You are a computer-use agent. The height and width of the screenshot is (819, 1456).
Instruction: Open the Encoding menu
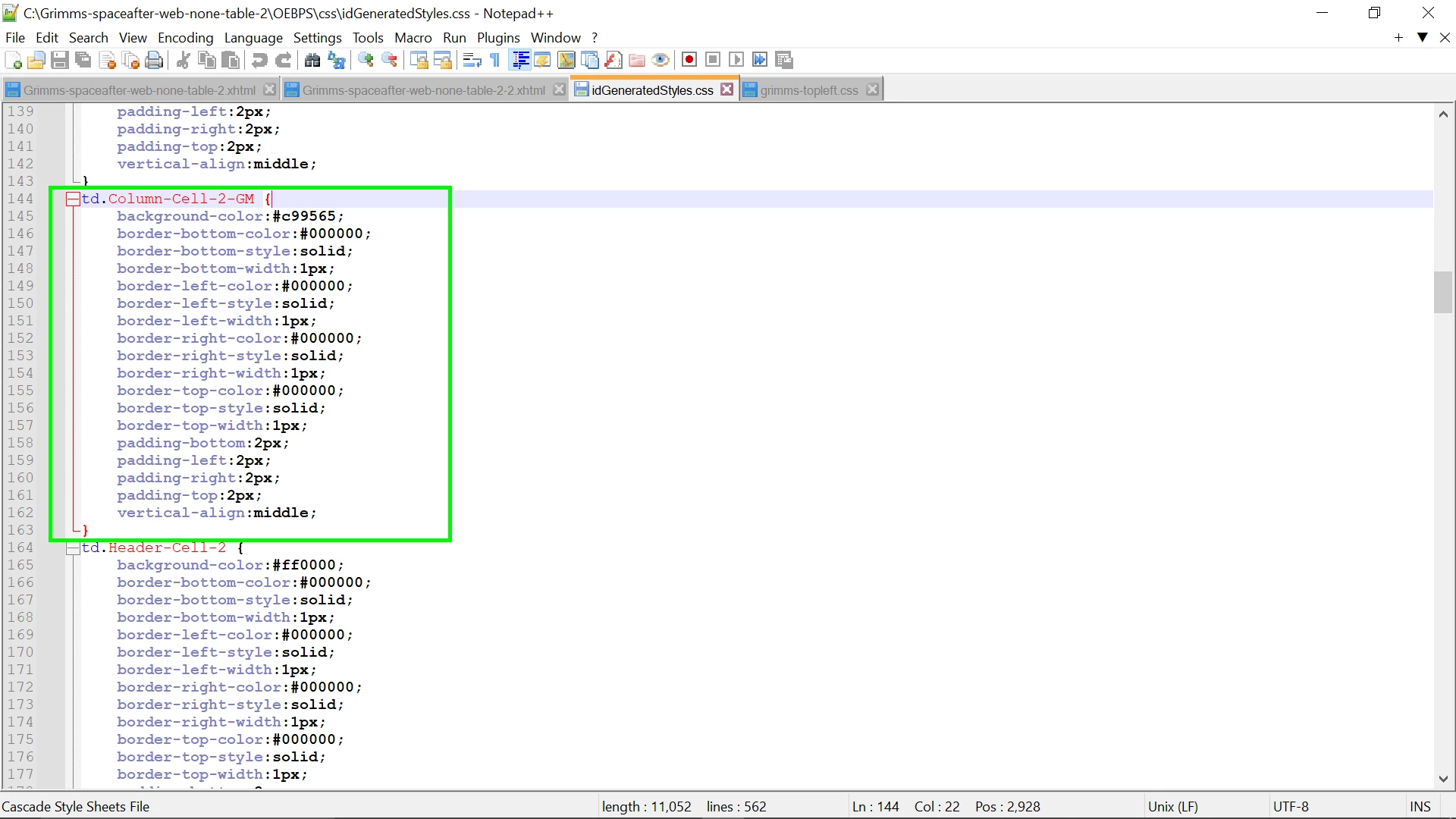click(x=185, y=37)
